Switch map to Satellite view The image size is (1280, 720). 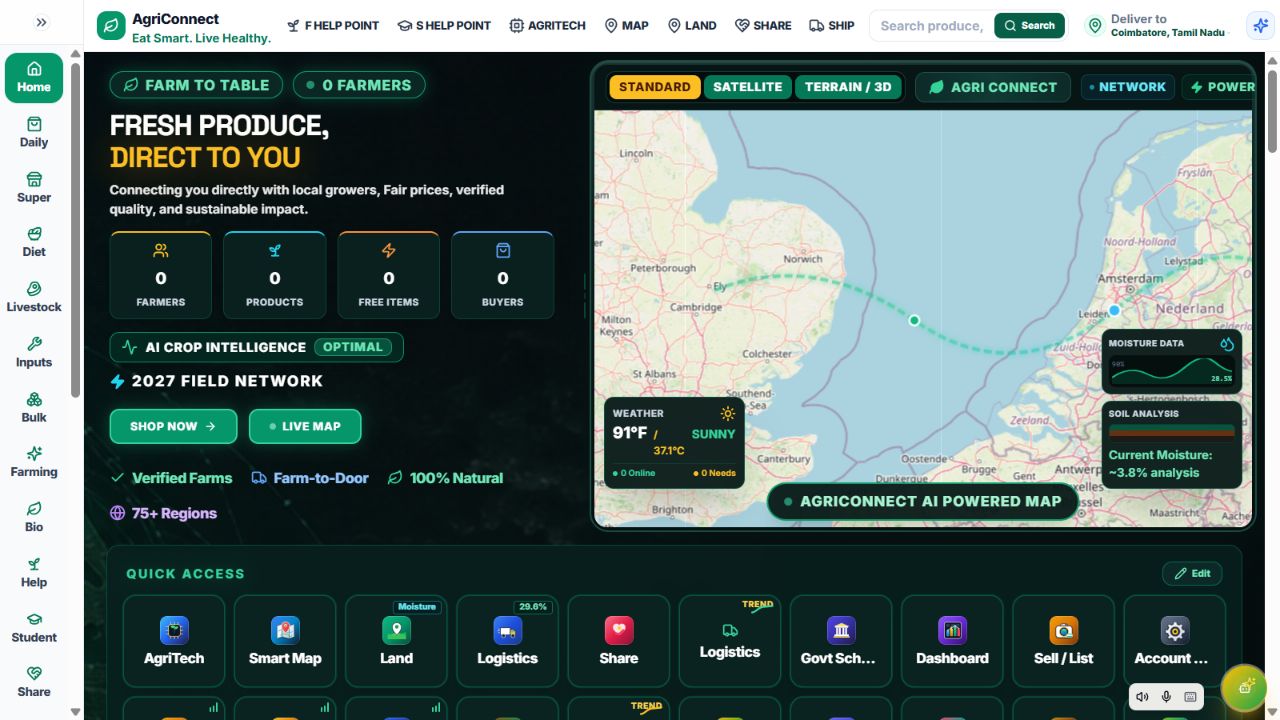click(x=748, y=87)
